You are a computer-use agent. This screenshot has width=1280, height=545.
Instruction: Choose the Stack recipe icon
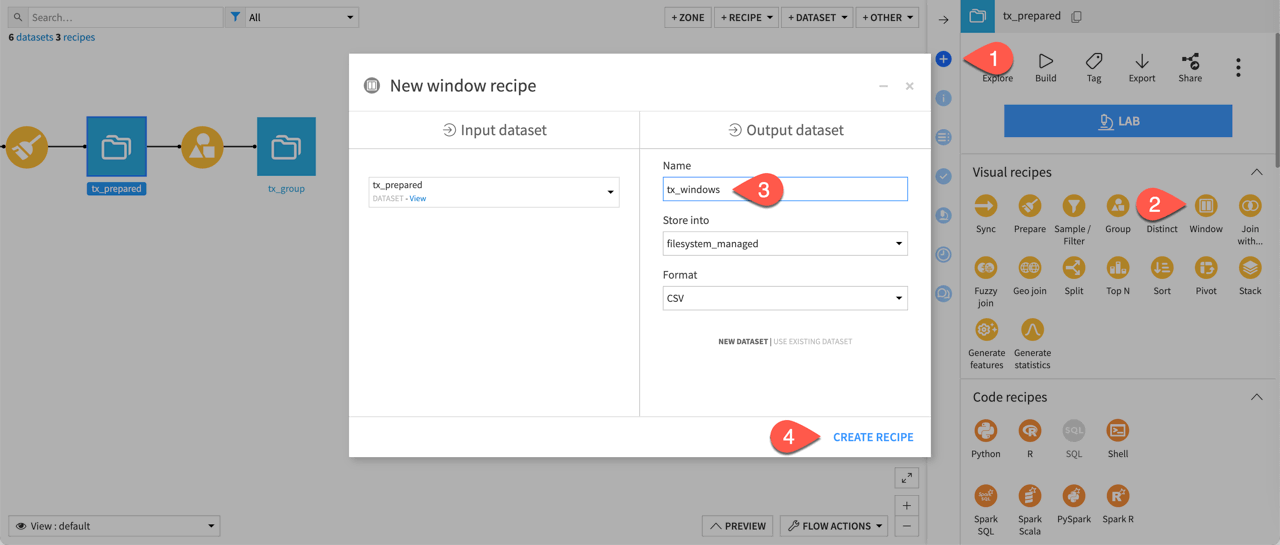point(1250,268)
